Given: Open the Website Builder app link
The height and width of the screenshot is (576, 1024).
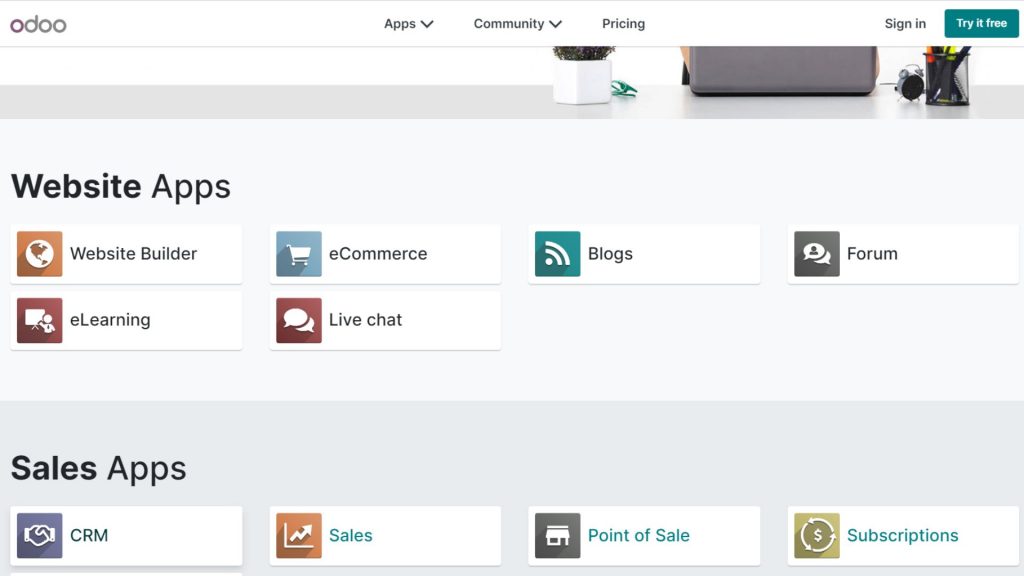Looking at the screenshot, I should point(127,254).
